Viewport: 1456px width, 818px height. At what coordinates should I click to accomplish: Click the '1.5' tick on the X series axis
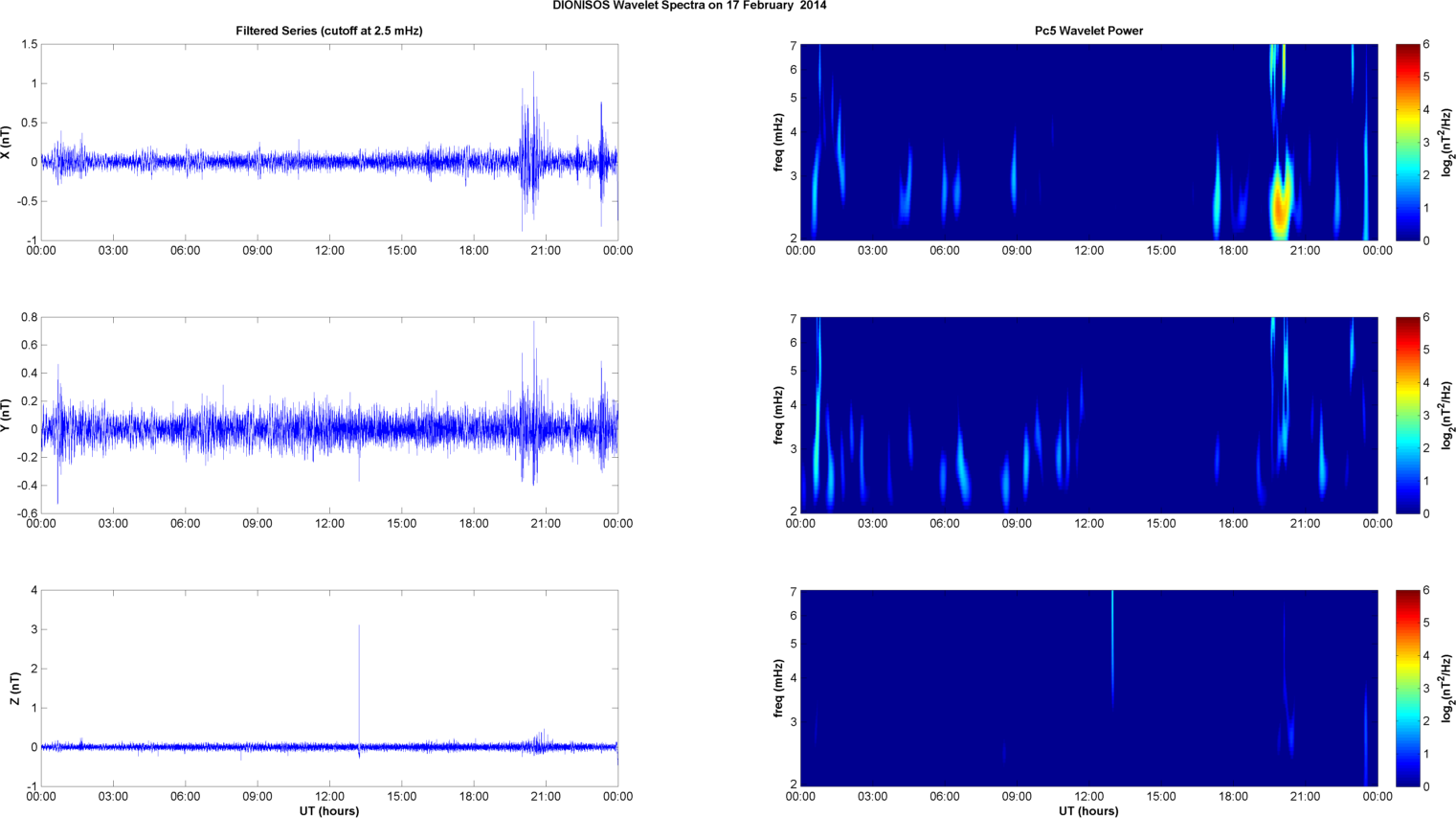29,45
